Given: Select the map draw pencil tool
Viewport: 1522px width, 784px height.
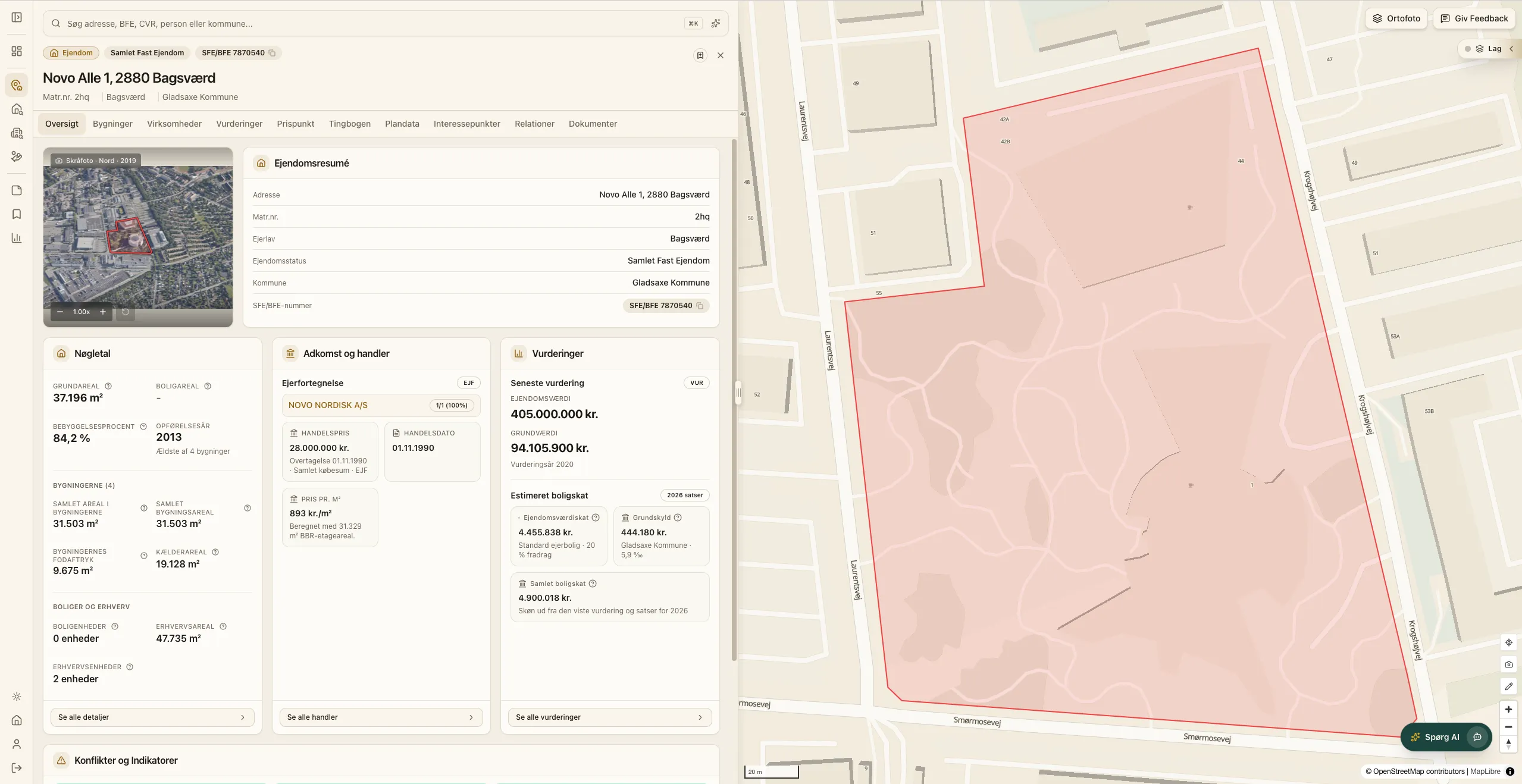Looking at the screenshot, I should pyautogui.click(x=1508, y=686).
